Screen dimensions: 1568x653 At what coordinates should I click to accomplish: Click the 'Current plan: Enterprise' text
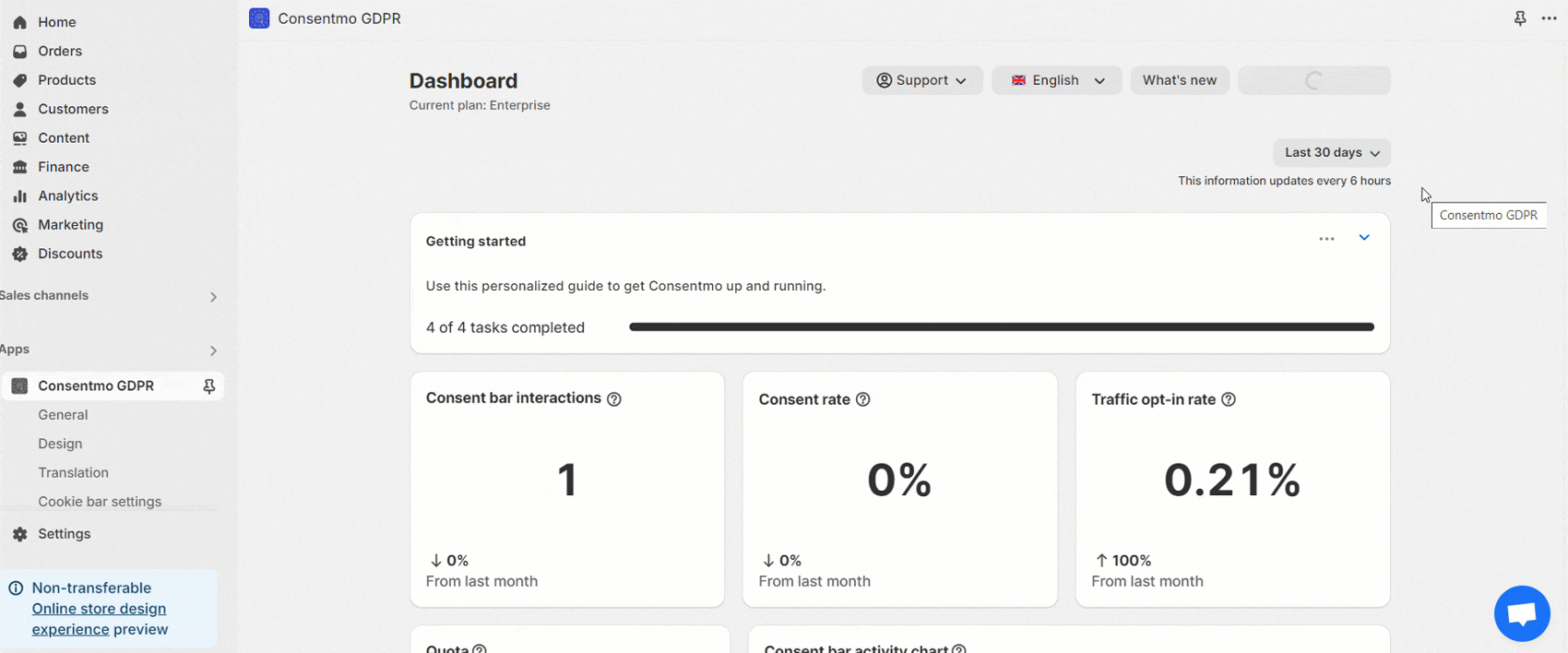tap(480, 105)
